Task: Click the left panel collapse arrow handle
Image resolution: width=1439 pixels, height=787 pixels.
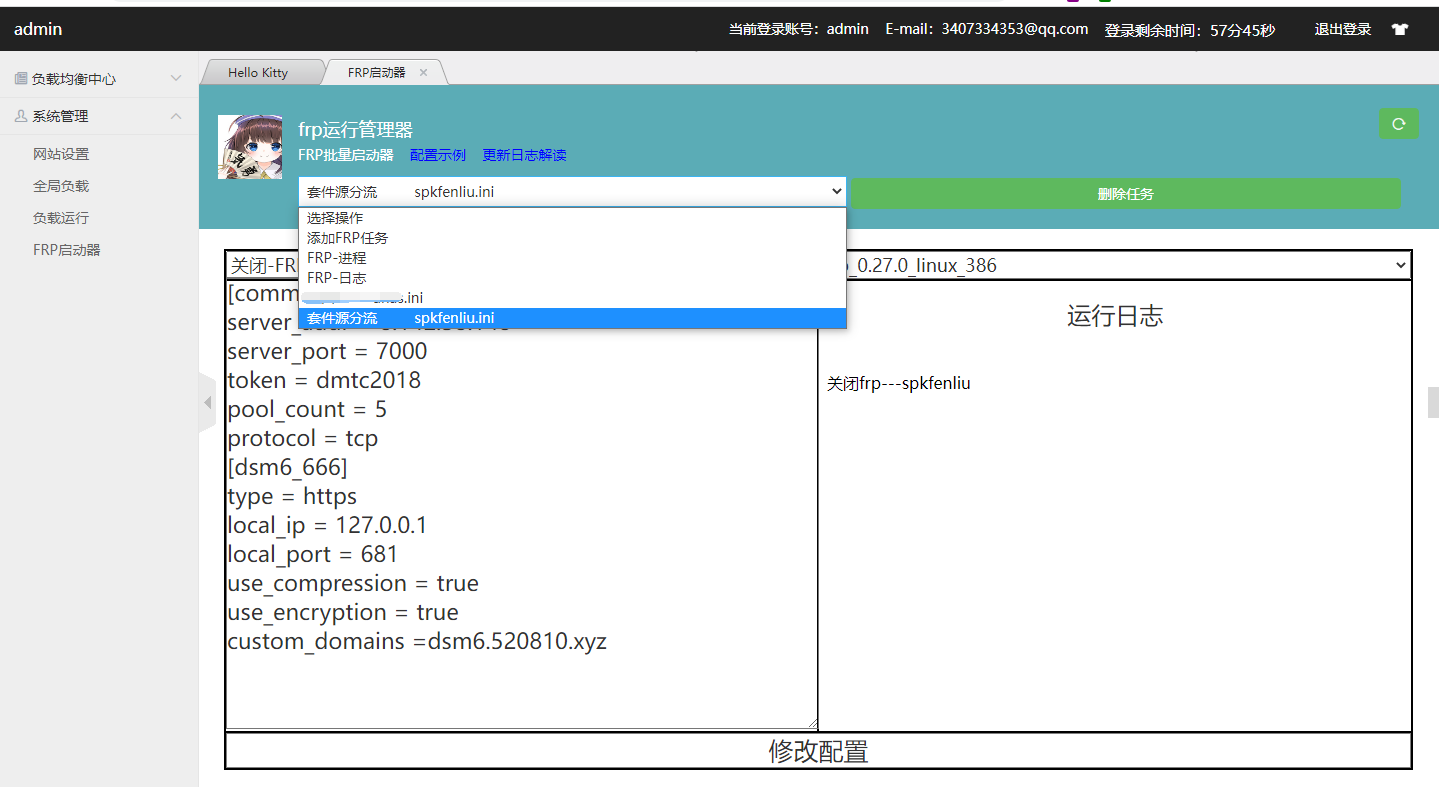Action: [207, 400]
